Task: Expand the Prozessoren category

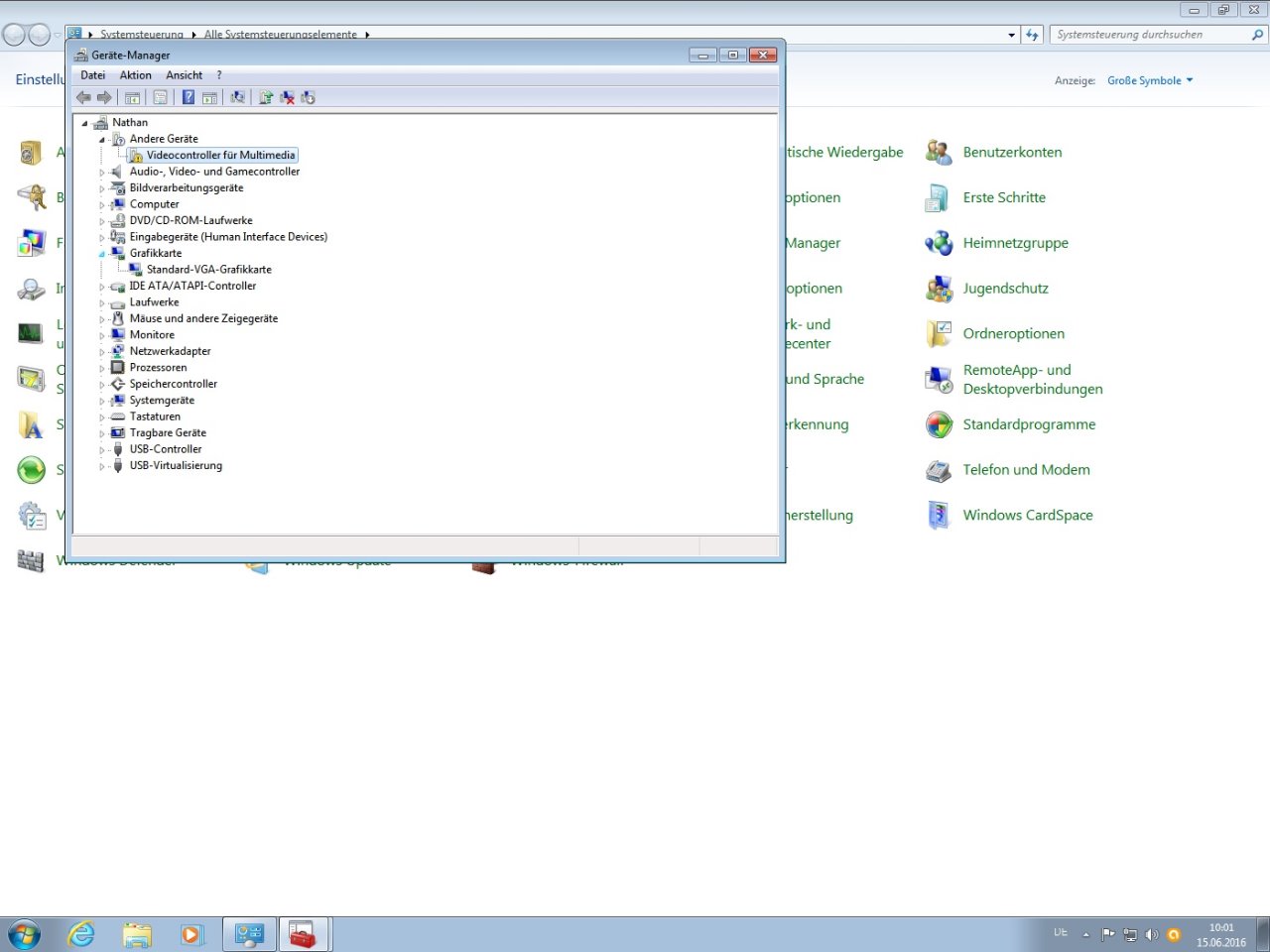Action: pyautogui.click(x=101, y=369)
